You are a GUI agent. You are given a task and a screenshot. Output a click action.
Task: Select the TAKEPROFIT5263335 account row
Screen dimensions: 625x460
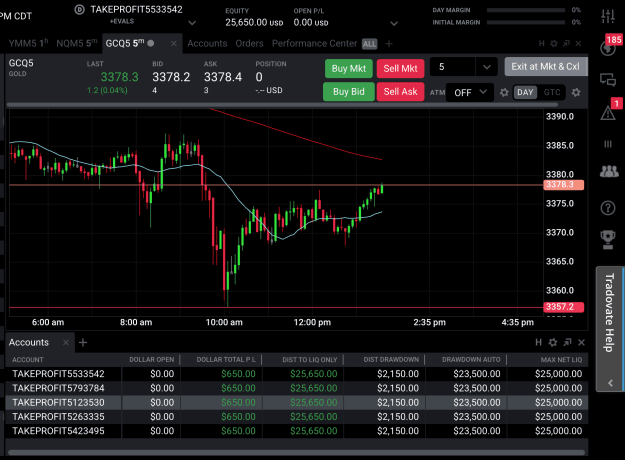[297, 417]
